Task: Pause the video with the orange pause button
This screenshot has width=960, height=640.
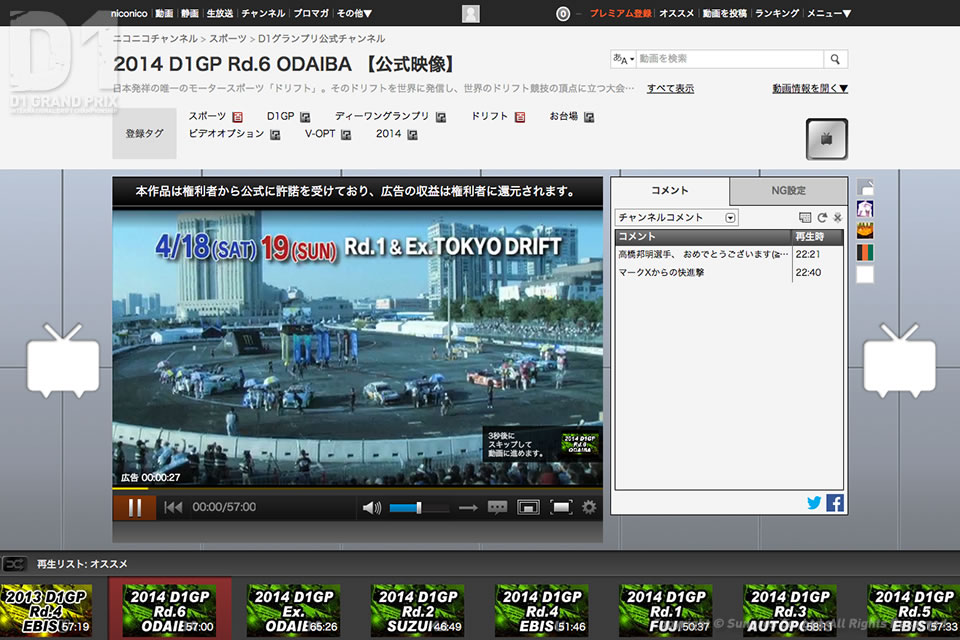Action: tap(134, 507)
